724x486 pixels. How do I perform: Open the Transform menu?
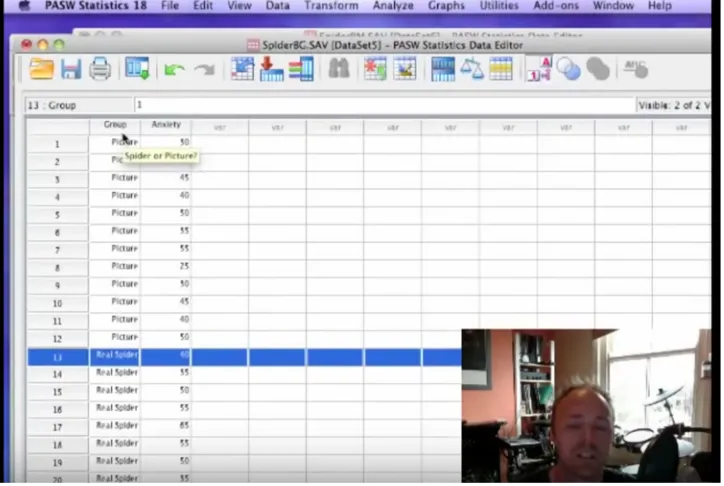(331, 6)
